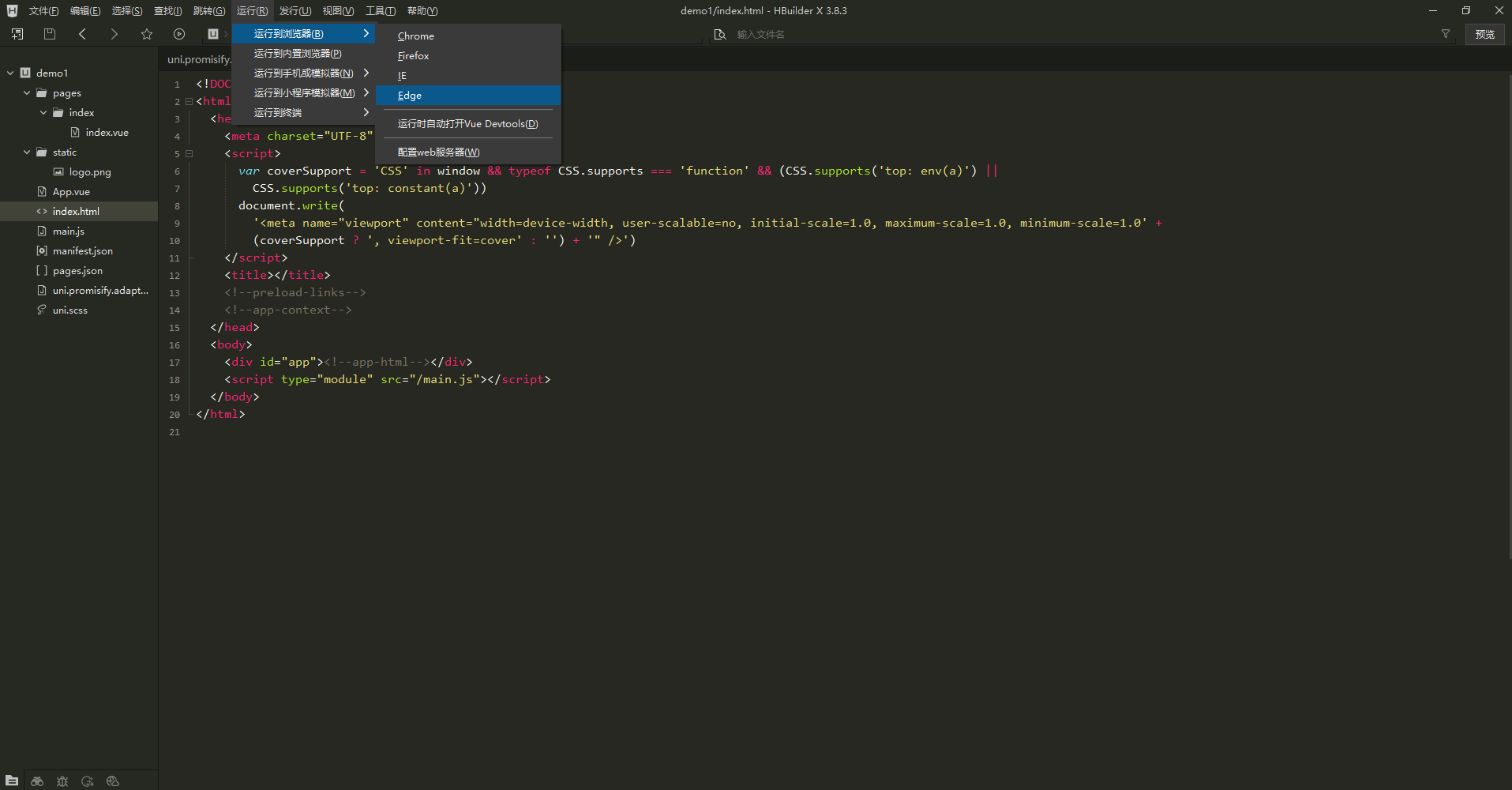Open the project manager folder icon at bottom
Image resolution: width=1512 pixels, height=790 pixels.
click(x=12, y=781)
